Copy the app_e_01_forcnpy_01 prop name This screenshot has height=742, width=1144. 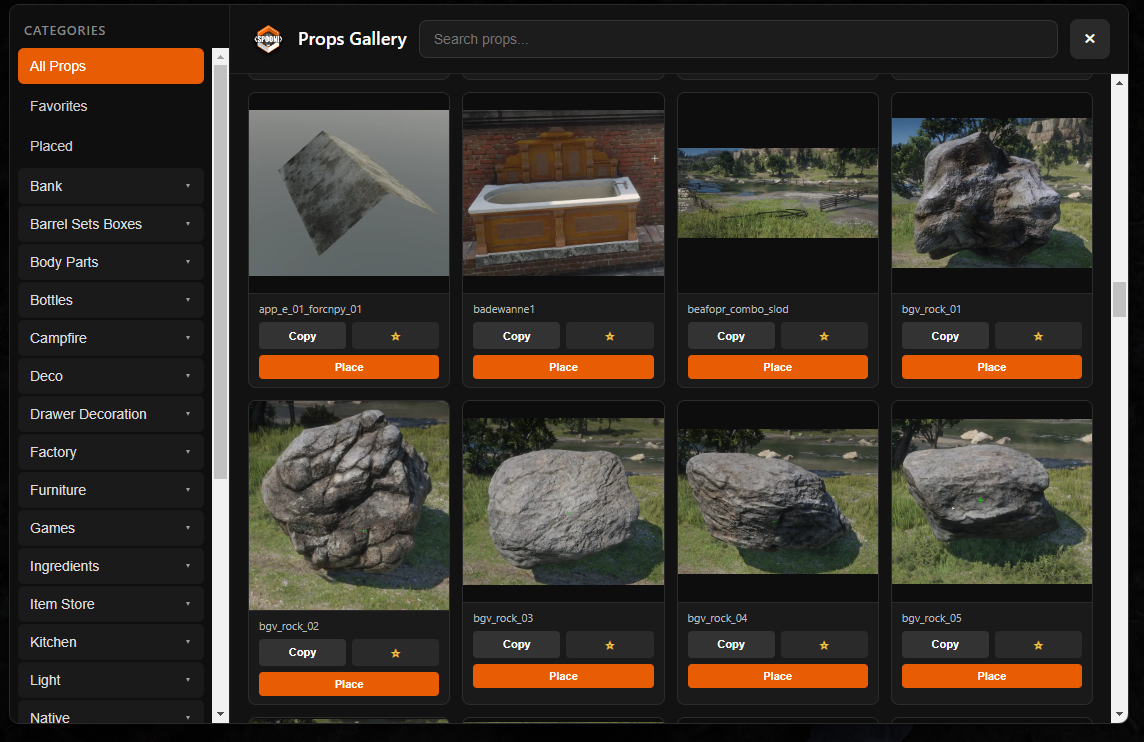(x=302, y=336)
